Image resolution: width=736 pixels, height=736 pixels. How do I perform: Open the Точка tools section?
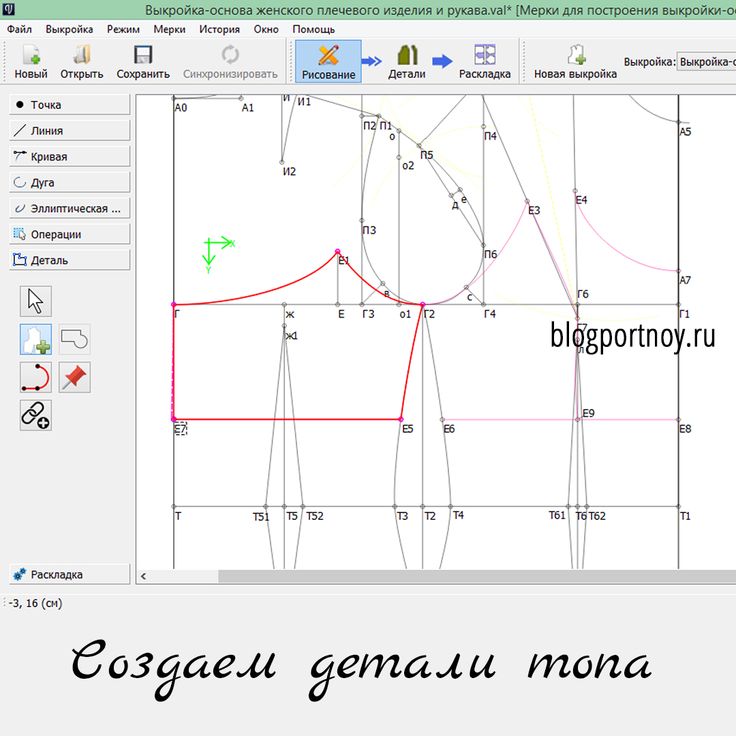tap(69, 105)
